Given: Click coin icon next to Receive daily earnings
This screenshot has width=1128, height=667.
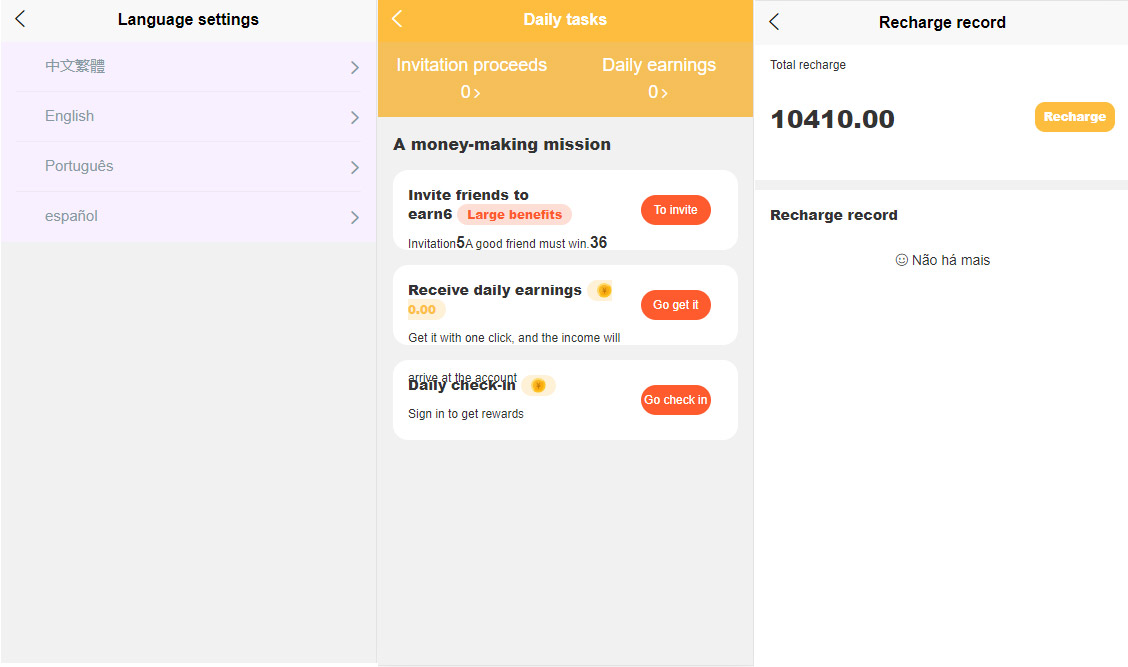Looking at the screenshot, I should [603, 290].
